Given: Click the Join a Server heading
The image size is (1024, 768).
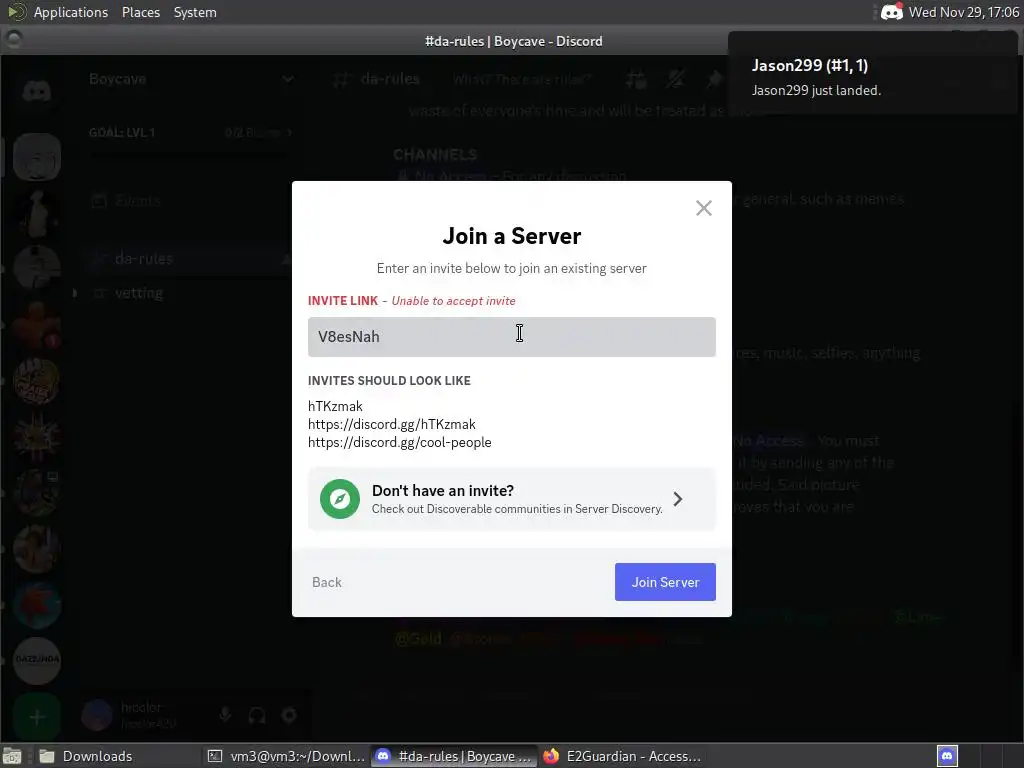Looking at the screenshot, I should pos(511,236).
